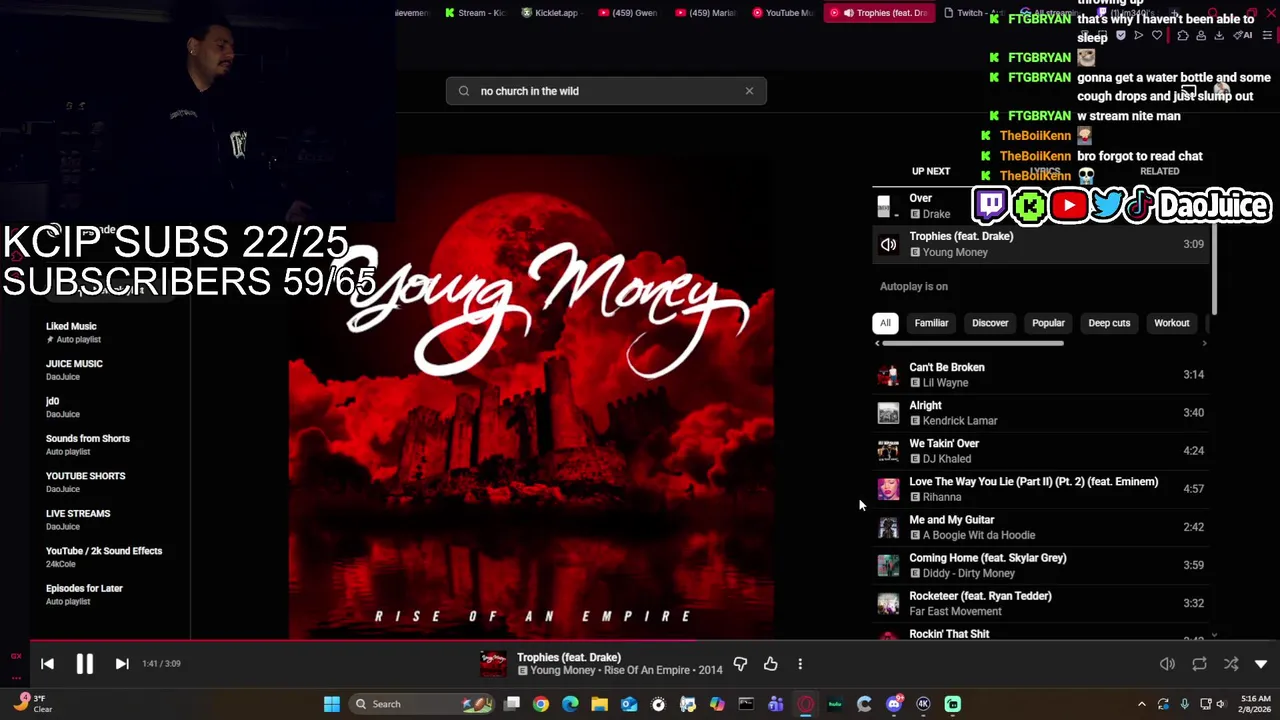1280x720 pixels.
Task: Select the currently playing Trophies queue row
Action: coord(1040,244)
